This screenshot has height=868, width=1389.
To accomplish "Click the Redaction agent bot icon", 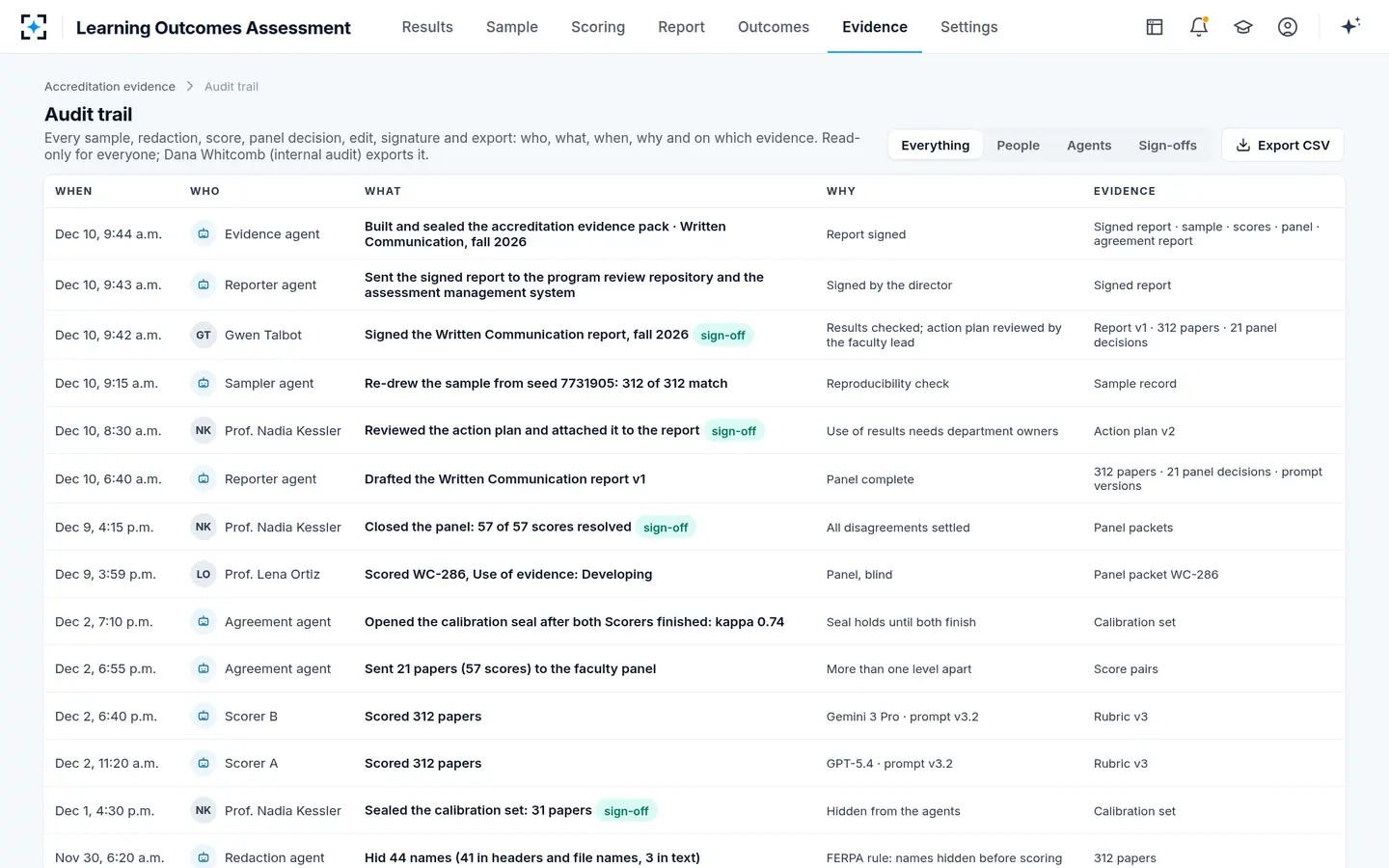I will point(204,857).
